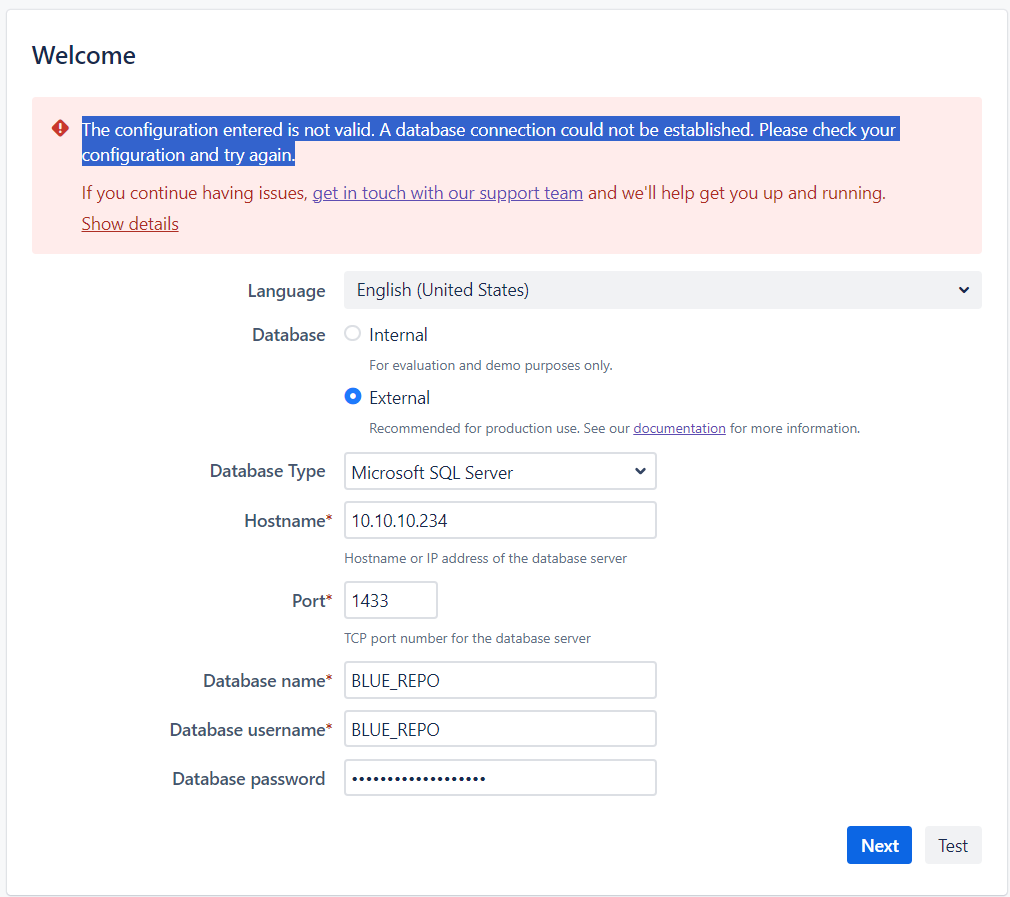Open the support team link
Viewport: 1010px width, 897px height.
(448, 193)
